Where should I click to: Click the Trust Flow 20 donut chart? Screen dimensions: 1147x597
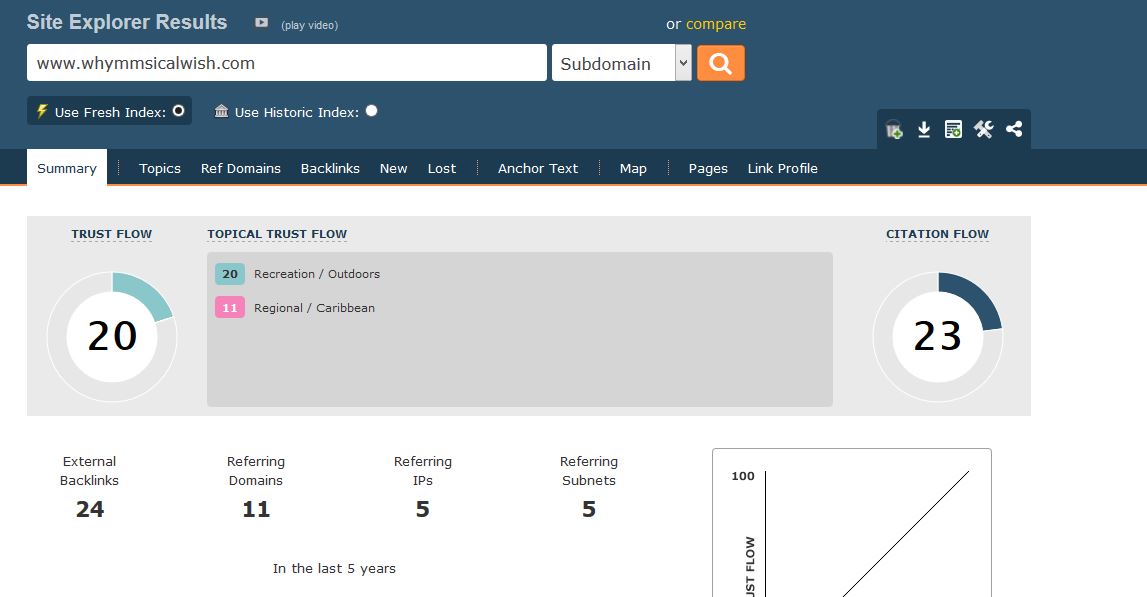(112, 337)
